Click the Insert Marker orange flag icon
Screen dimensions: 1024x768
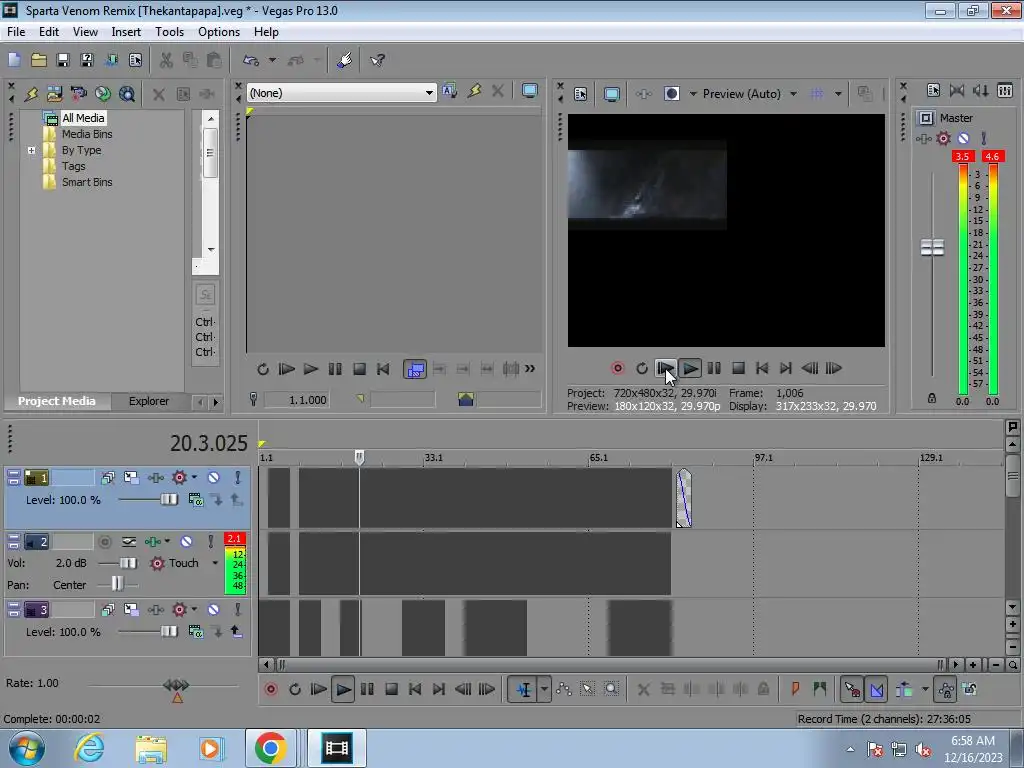[x=795, y=689]
